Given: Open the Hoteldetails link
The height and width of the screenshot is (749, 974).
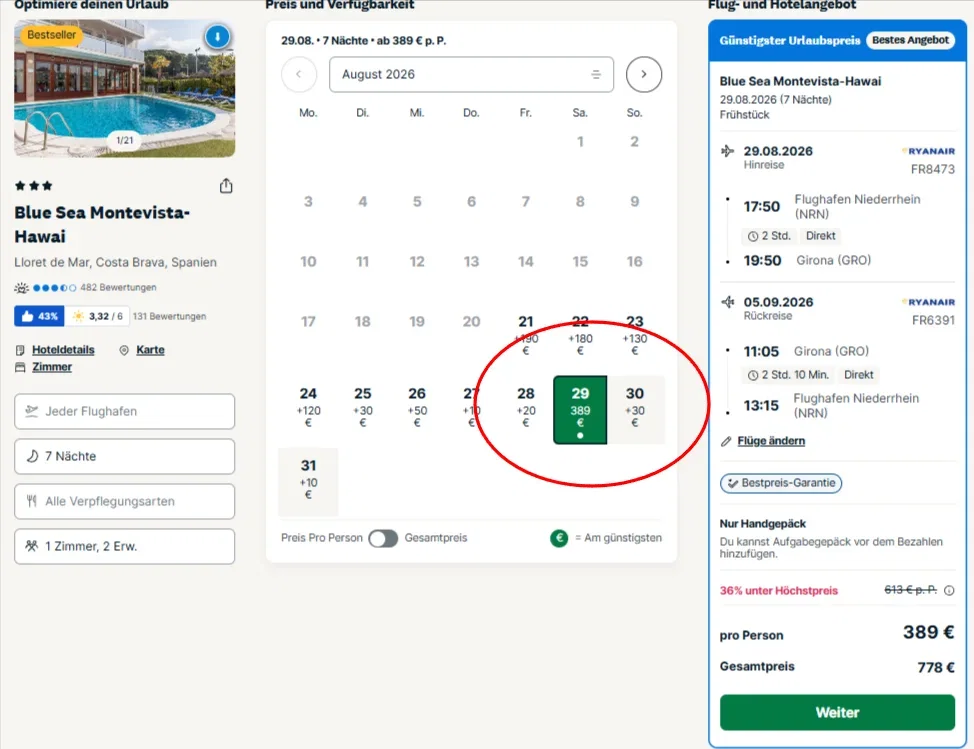Looking at the screenshot, I should [63, 350].
